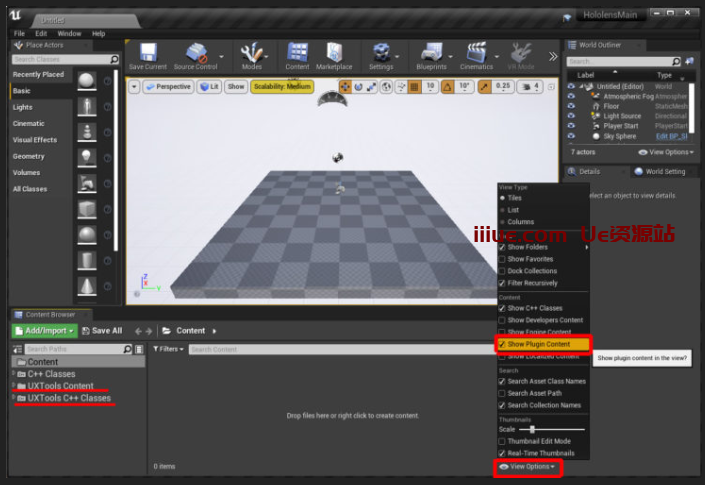Select the List view type radio button
This screenshot has width=705, height=485.
click(503, 210)
